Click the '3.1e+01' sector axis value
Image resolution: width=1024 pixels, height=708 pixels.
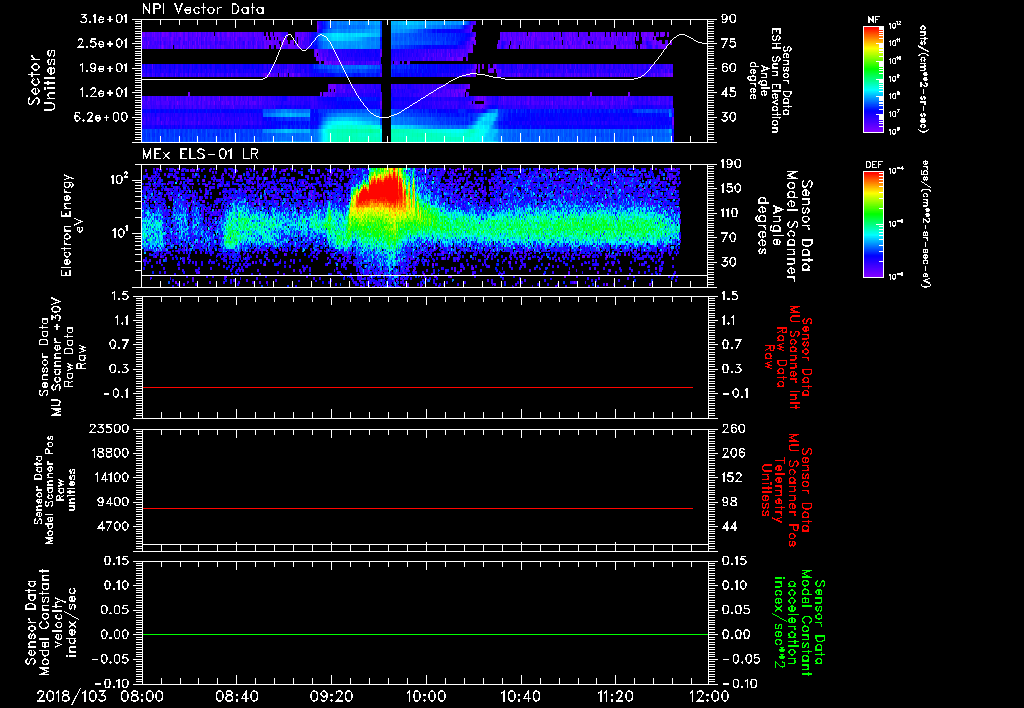pyautogui.click(x=103, y=19)
